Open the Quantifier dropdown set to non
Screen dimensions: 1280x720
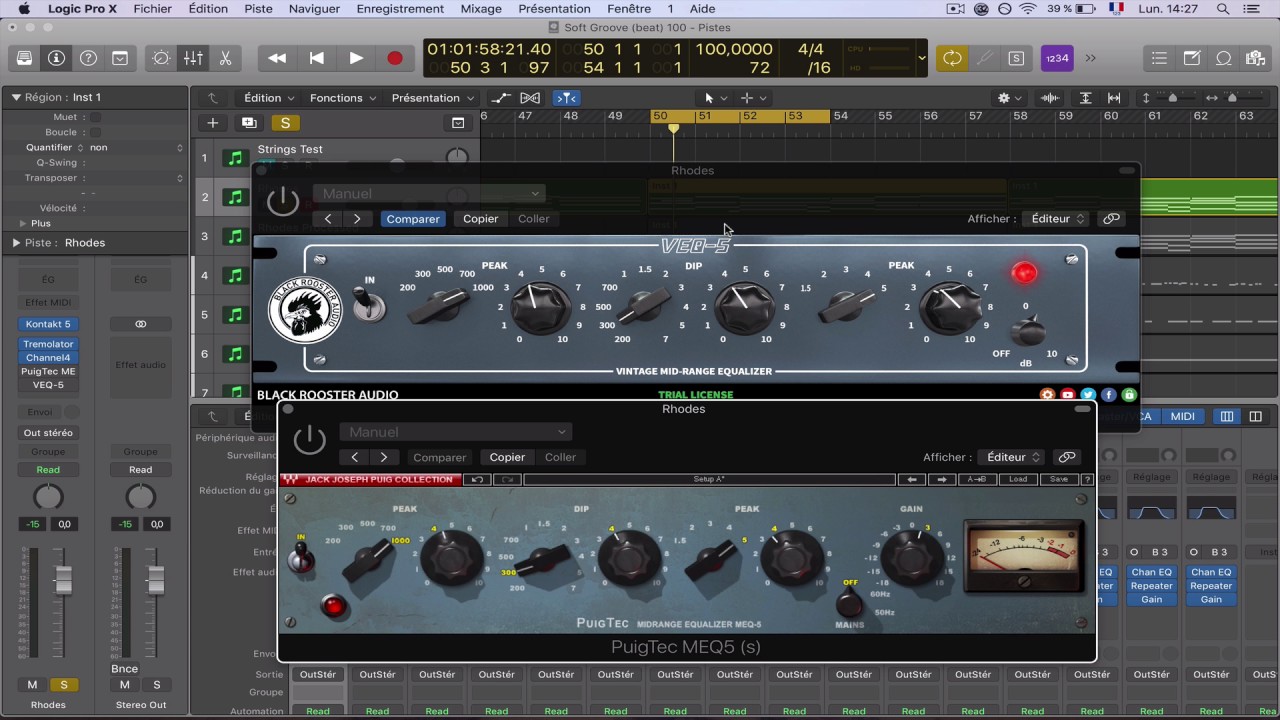point(135,147)
